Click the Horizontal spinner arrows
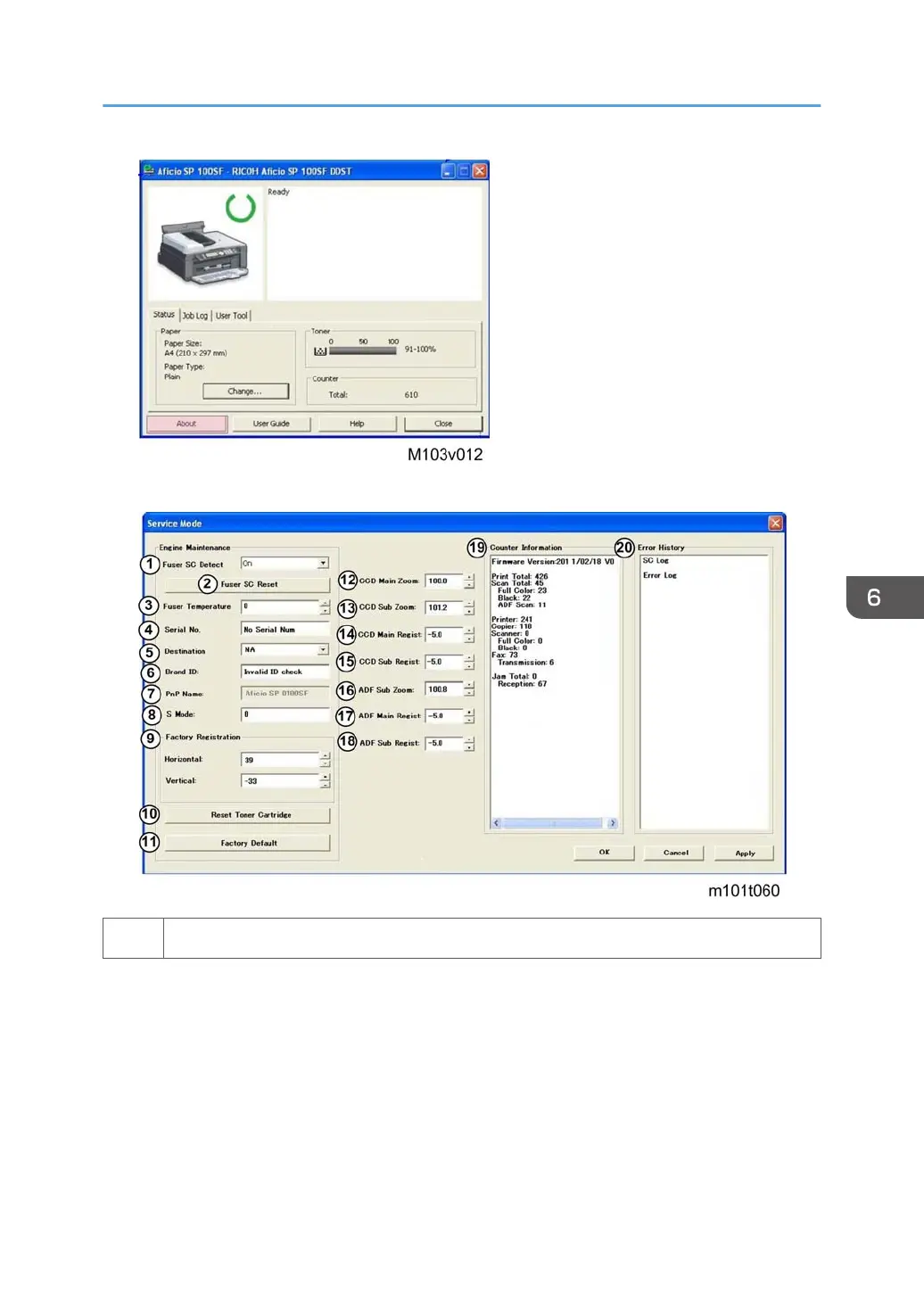 point(325,760)
